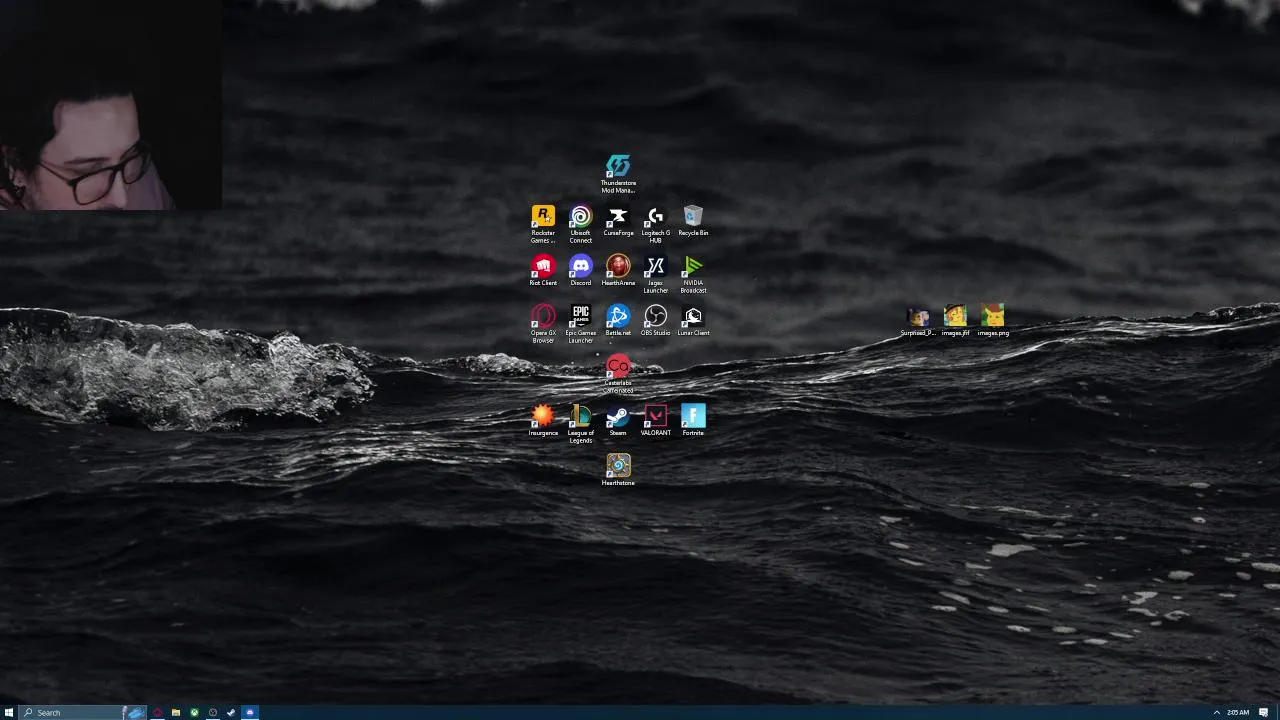Select the HearthArena desktop icon
The width and height of the screenshot is (1280, 720).
tap(618, 271)
